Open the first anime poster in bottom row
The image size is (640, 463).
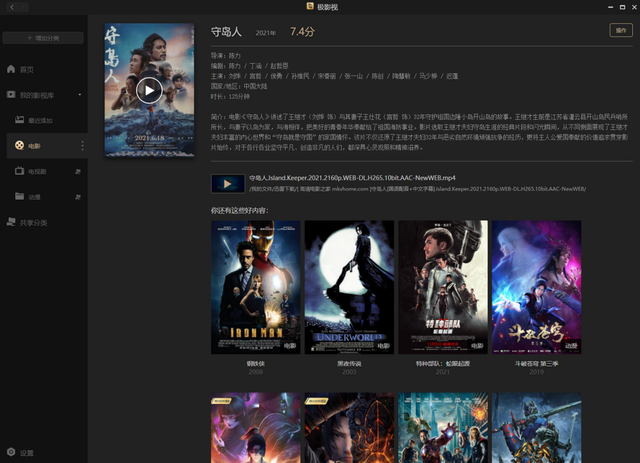(x=256, y=428)
